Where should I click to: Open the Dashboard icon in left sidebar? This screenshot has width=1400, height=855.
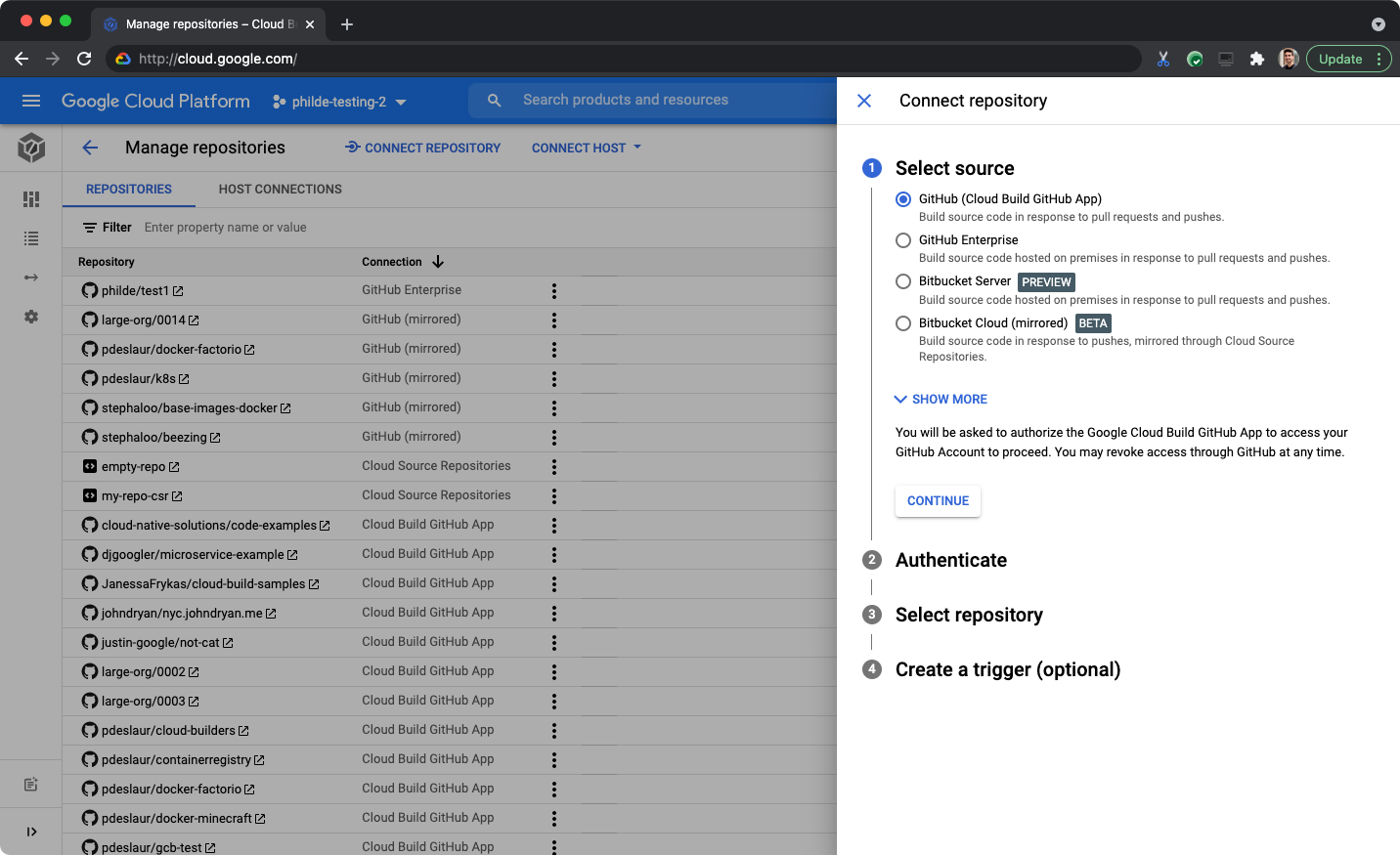tap(31, 198)
